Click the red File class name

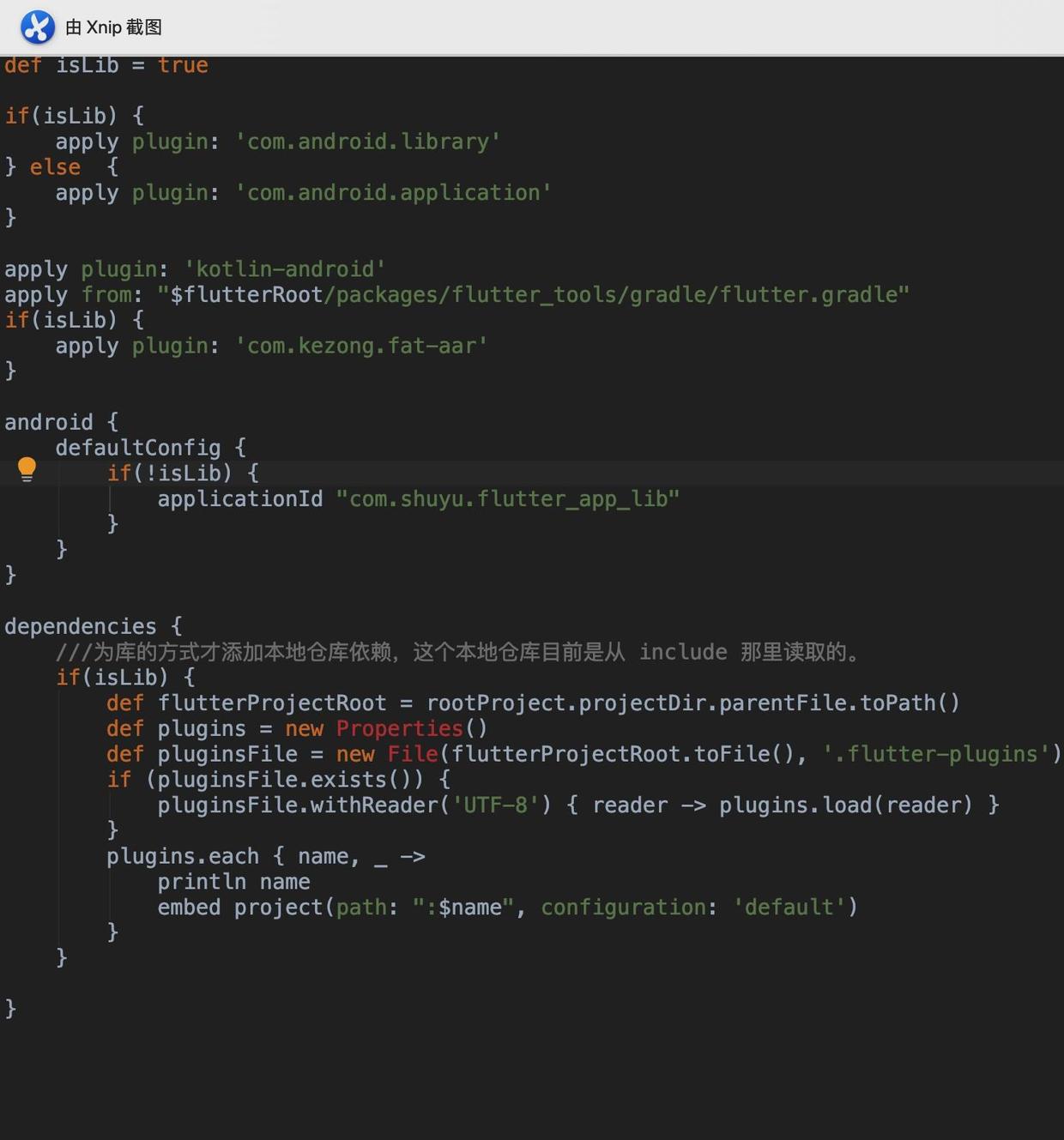click(412, 754)
